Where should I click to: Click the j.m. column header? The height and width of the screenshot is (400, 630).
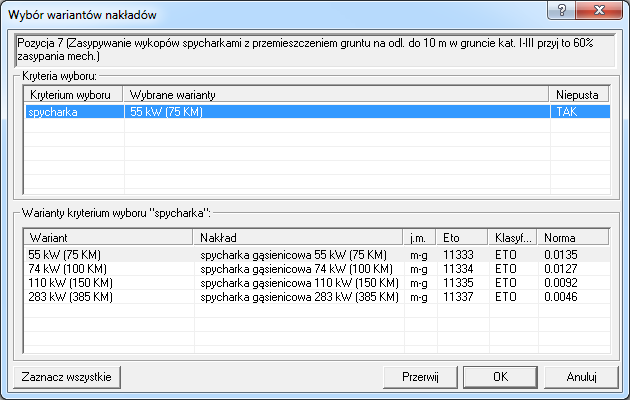coord(421,239)
